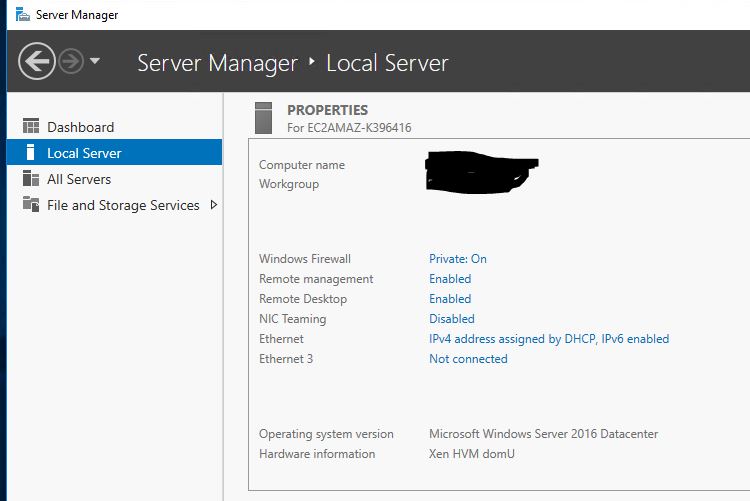Screen dimensions: 750x501
Task: Select Local Server in the sidebar
Action: coord(114,152)
